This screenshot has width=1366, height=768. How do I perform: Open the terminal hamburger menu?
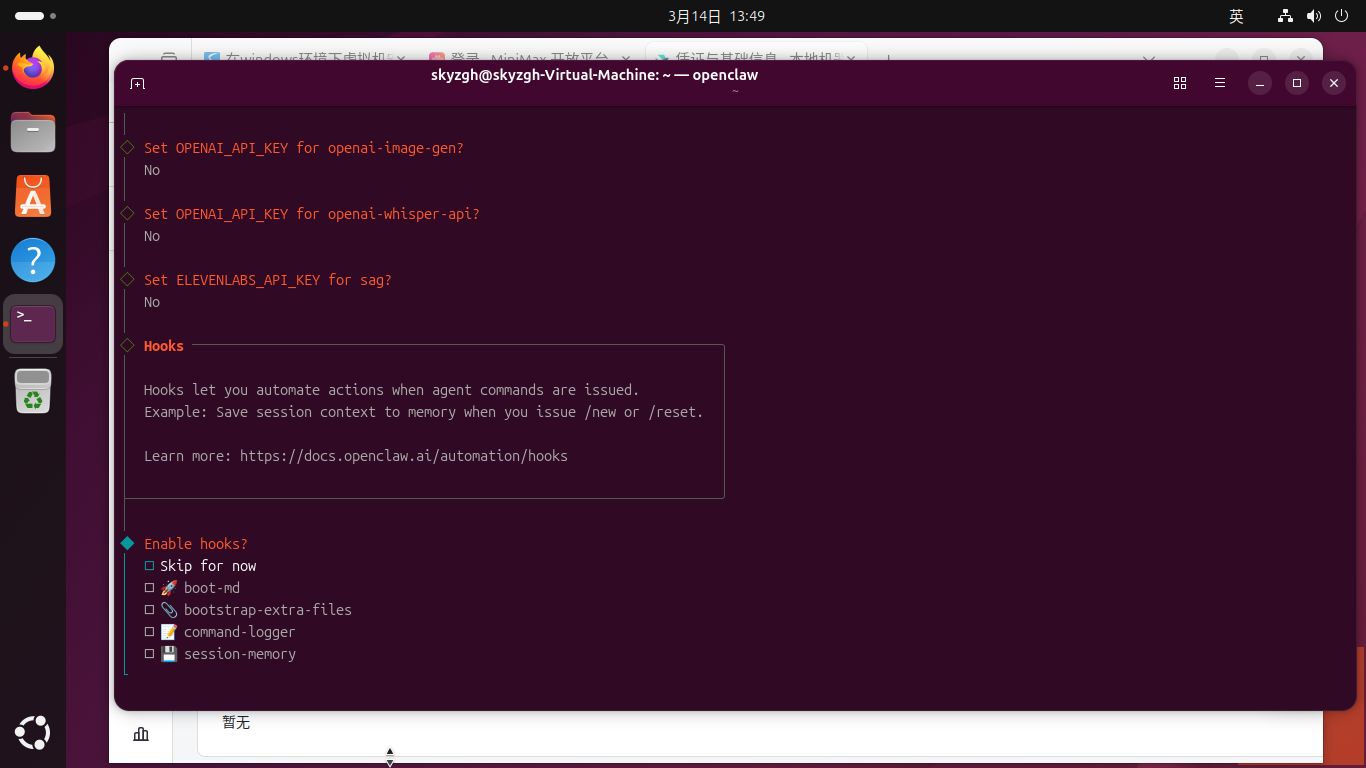[x=1220, y=84]
